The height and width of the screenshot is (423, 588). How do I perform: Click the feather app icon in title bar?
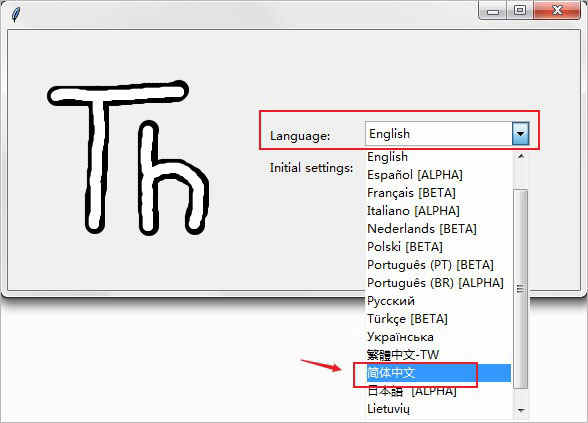[16, 15]
